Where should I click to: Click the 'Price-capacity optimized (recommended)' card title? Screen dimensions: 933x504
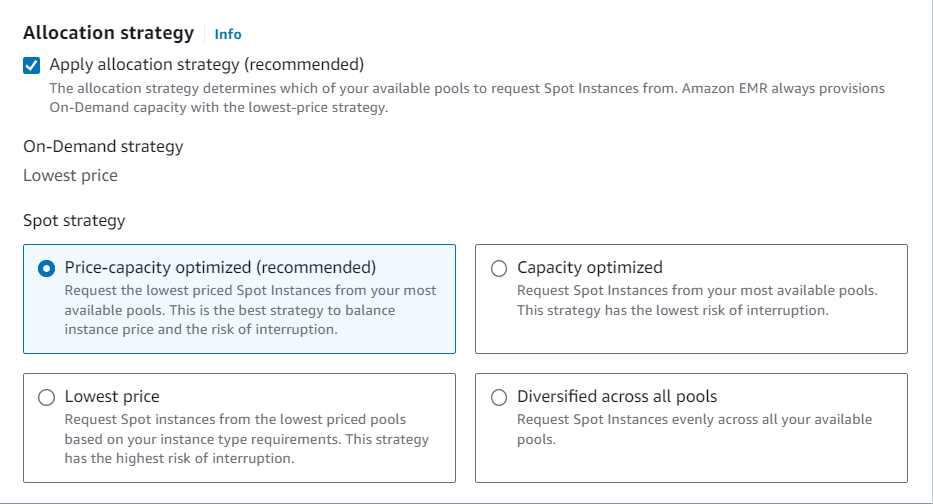[220, 268]
